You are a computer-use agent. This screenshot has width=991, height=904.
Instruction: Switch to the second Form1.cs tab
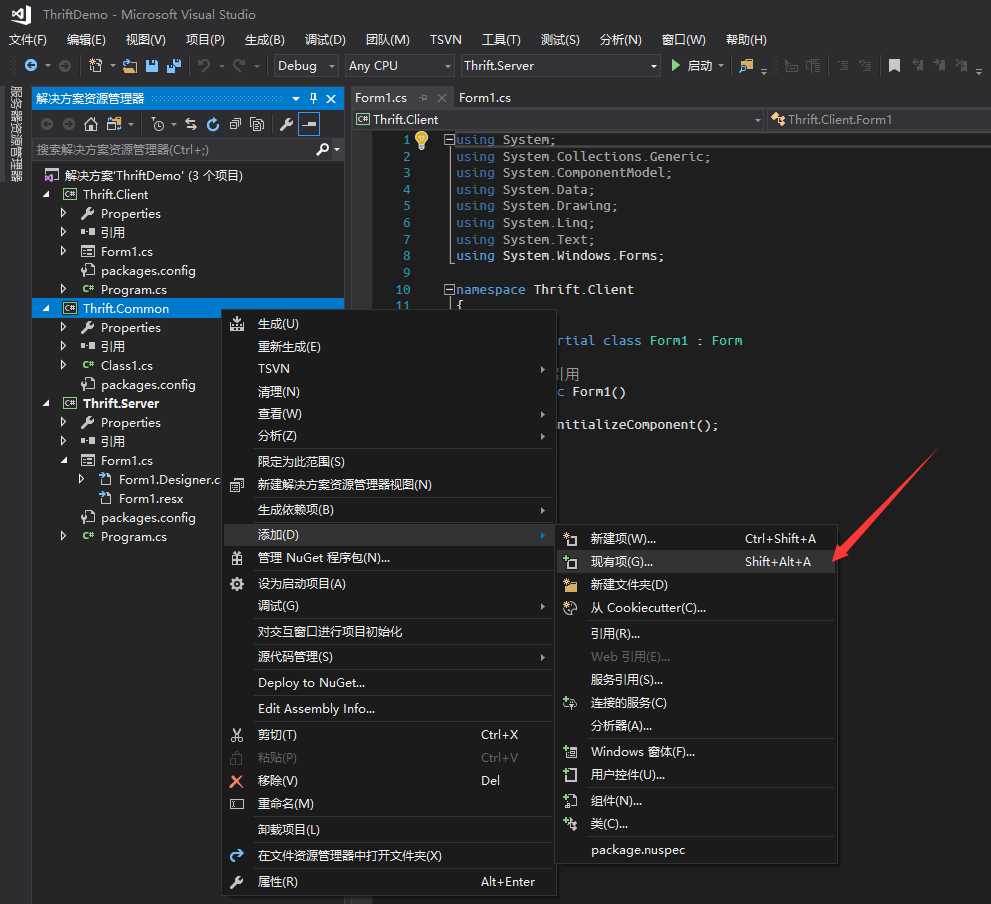[485, 97]
